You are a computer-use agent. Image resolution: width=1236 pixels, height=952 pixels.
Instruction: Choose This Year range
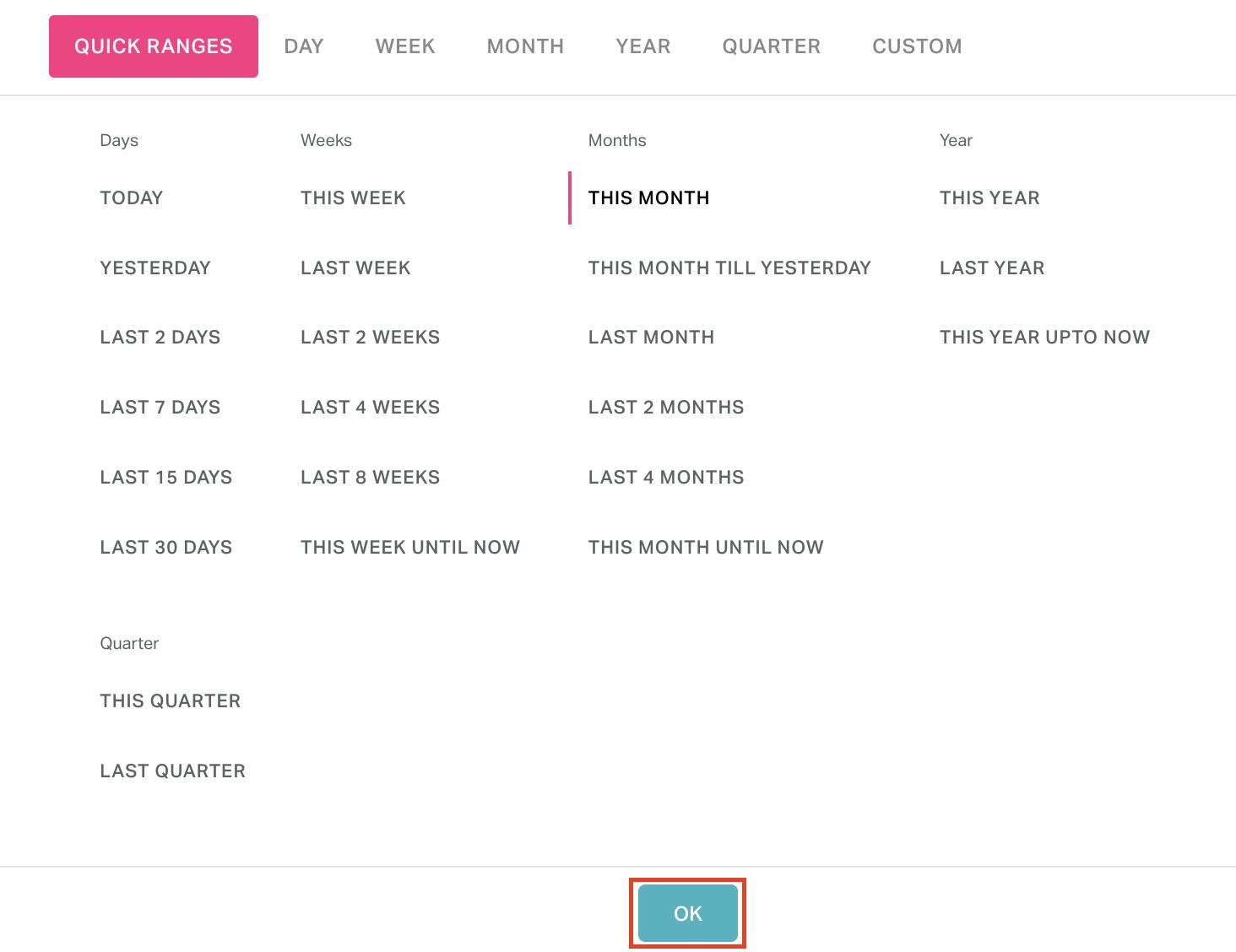click(989, 197)
